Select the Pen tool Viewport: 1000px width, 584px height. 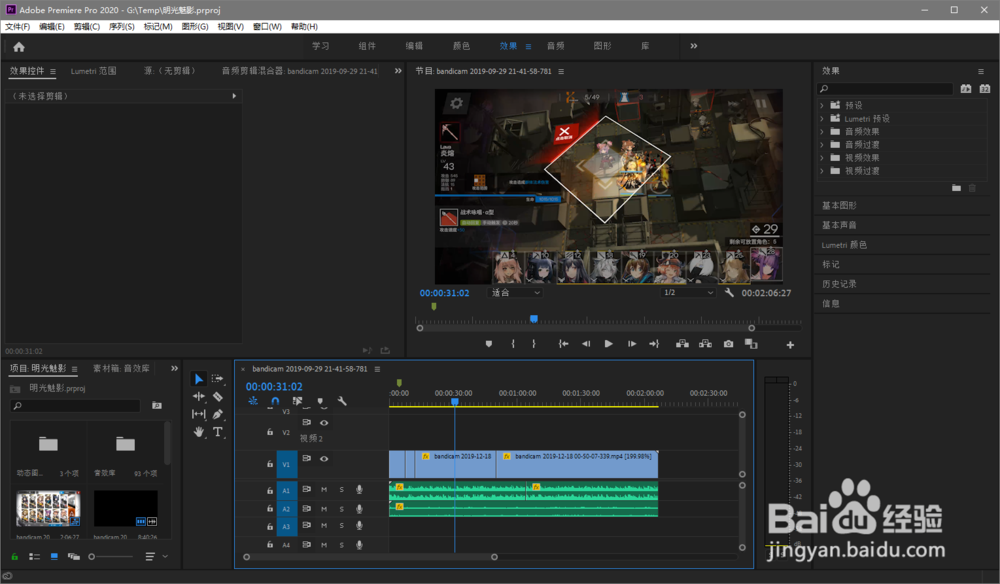(218, 414)
